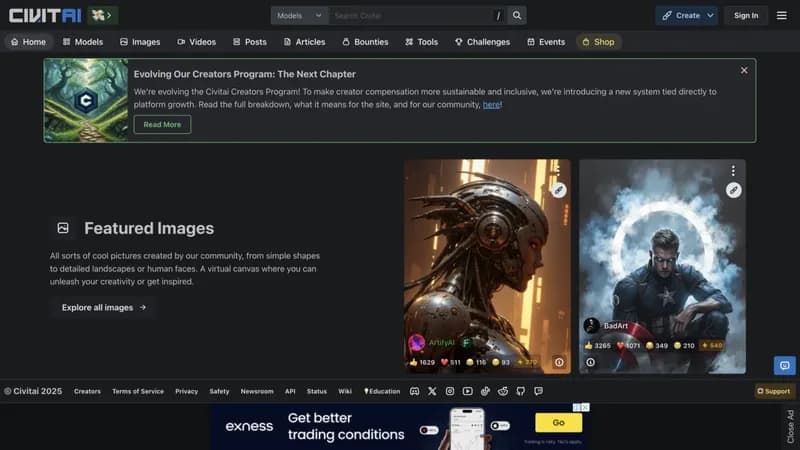
Task: Open the Videos tab
Action: pyautogui.click(x=196, y=42)
